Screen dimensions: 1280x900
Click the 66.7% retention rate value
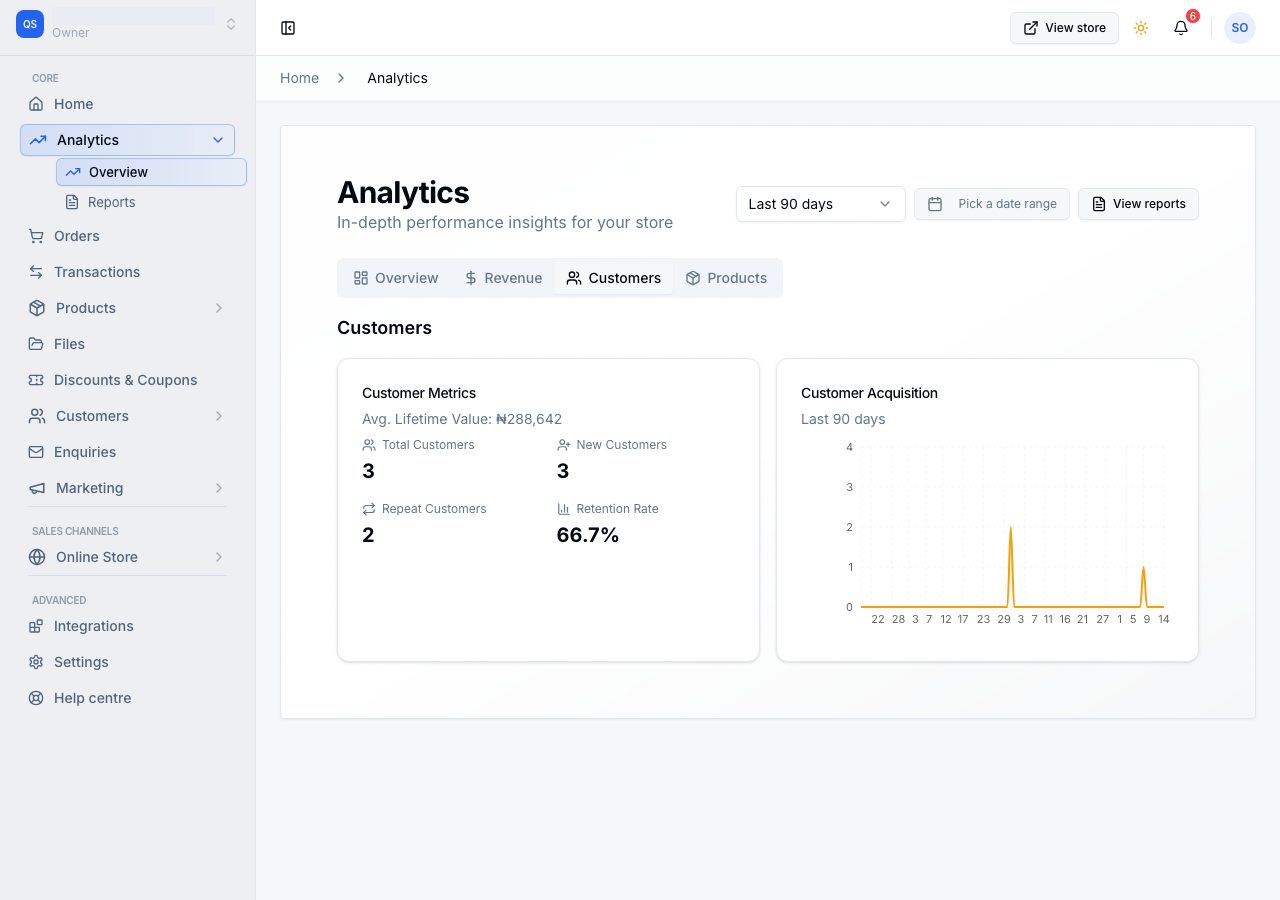[588, 535]
